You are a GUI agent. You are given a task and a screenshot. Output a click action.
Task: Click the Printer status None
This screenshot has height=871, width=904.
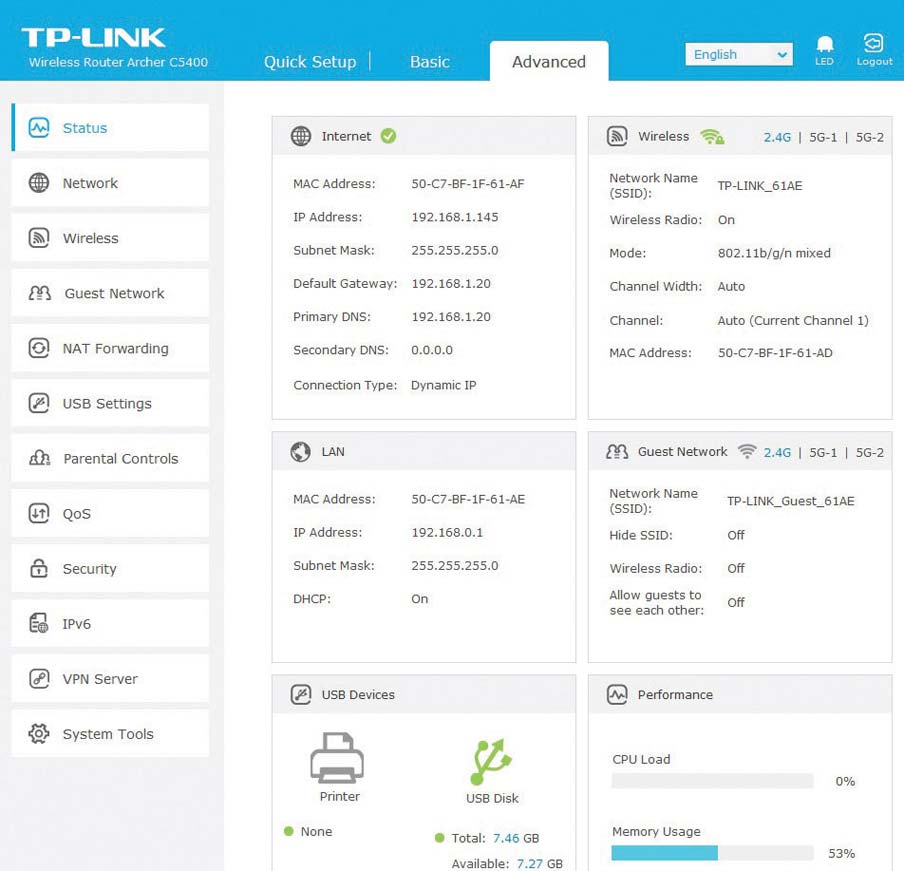[x=316, y=831]
